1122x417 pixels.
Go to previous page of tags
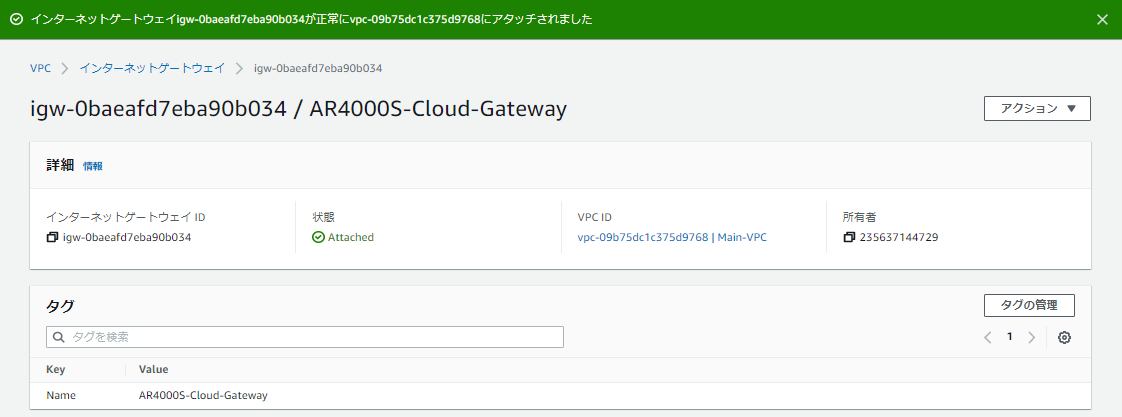point(987,338)
